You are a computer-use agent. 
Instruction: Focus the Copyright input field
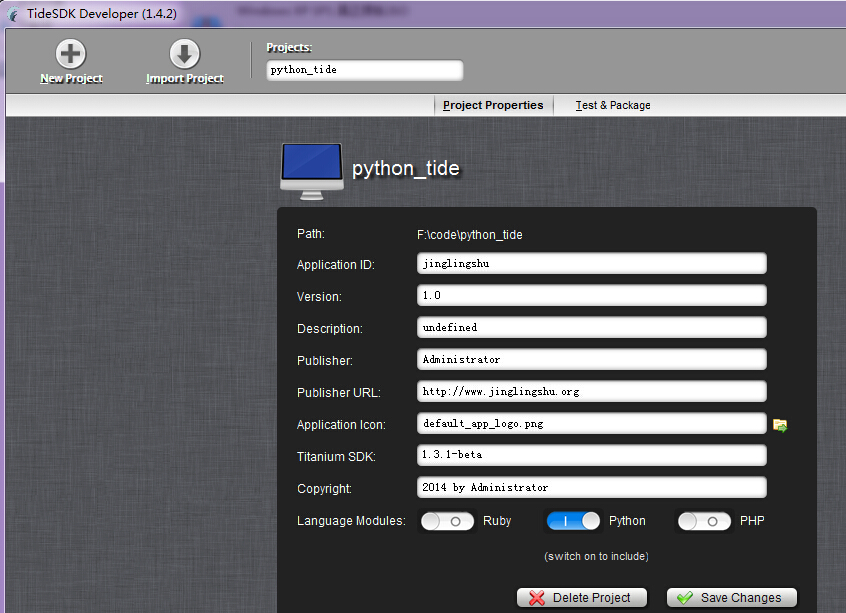(592, 487)
